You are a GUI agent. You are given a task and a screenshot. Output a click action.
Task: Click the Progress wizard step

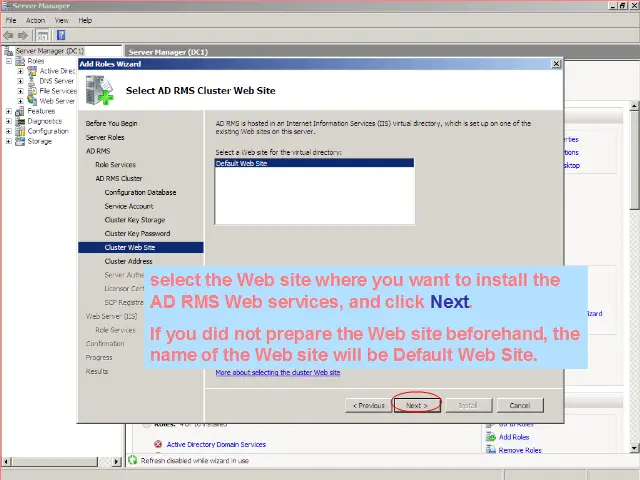99,358
